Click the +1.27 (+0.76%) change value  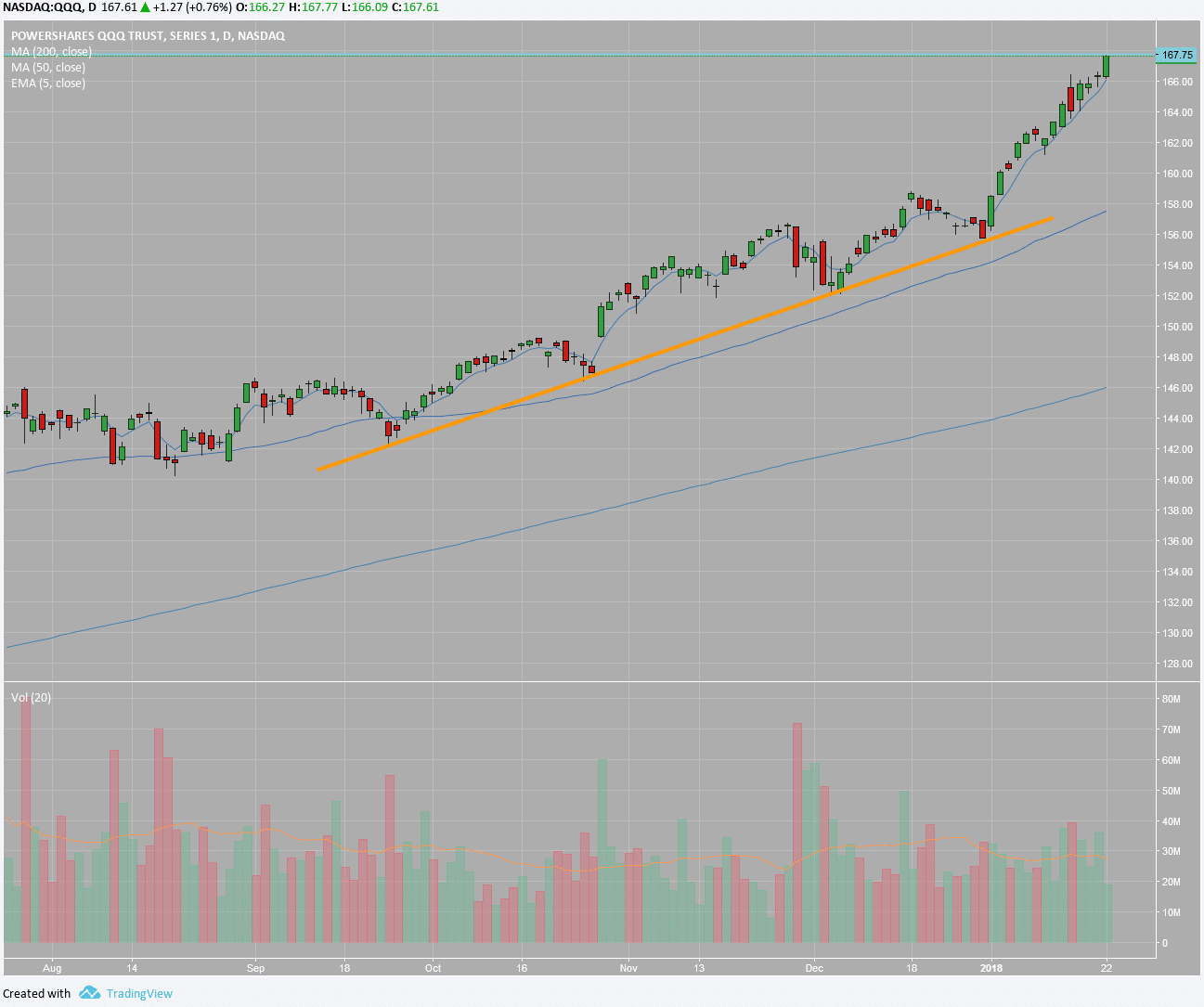tap(193, 7)
